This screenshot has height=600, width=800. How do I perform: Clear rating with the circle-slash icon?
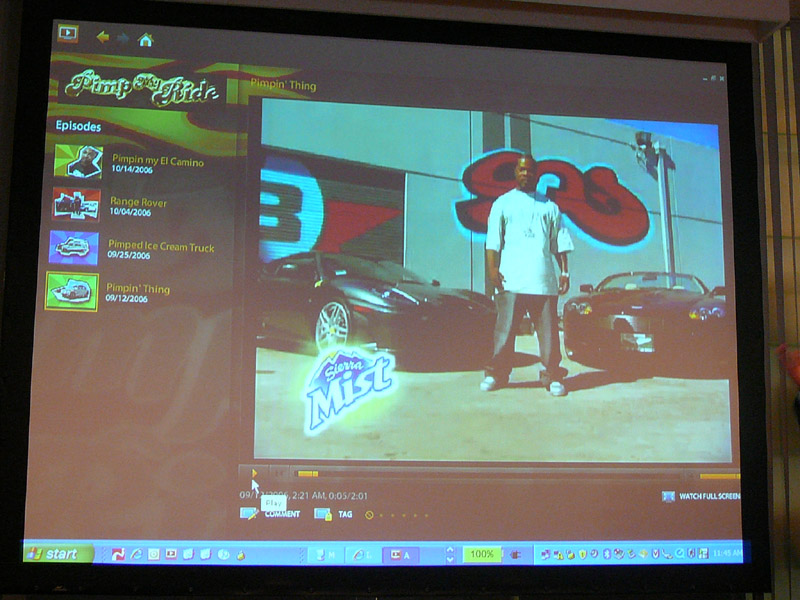pyautogui.click(x=369, y=515)
